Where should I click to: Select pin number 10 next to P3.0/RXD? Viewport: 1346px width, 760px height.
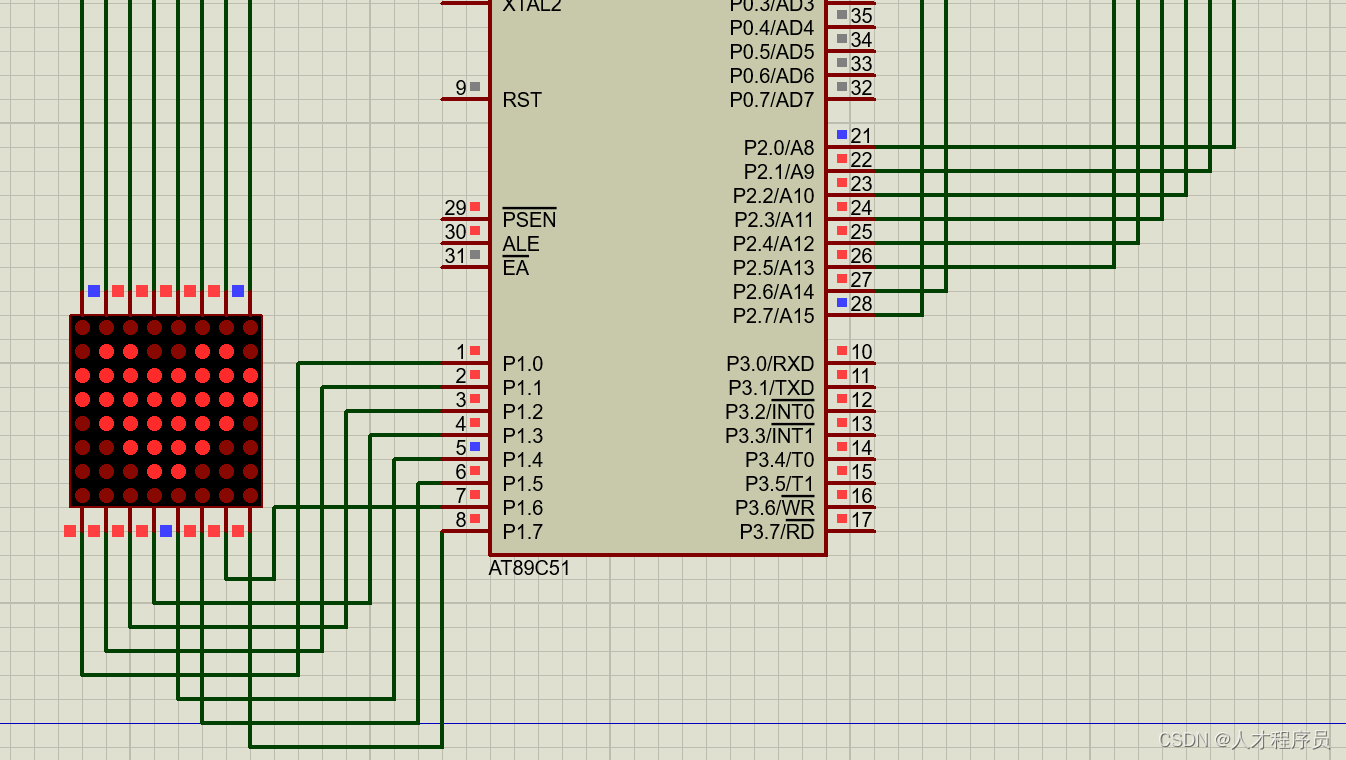[861, 352]
